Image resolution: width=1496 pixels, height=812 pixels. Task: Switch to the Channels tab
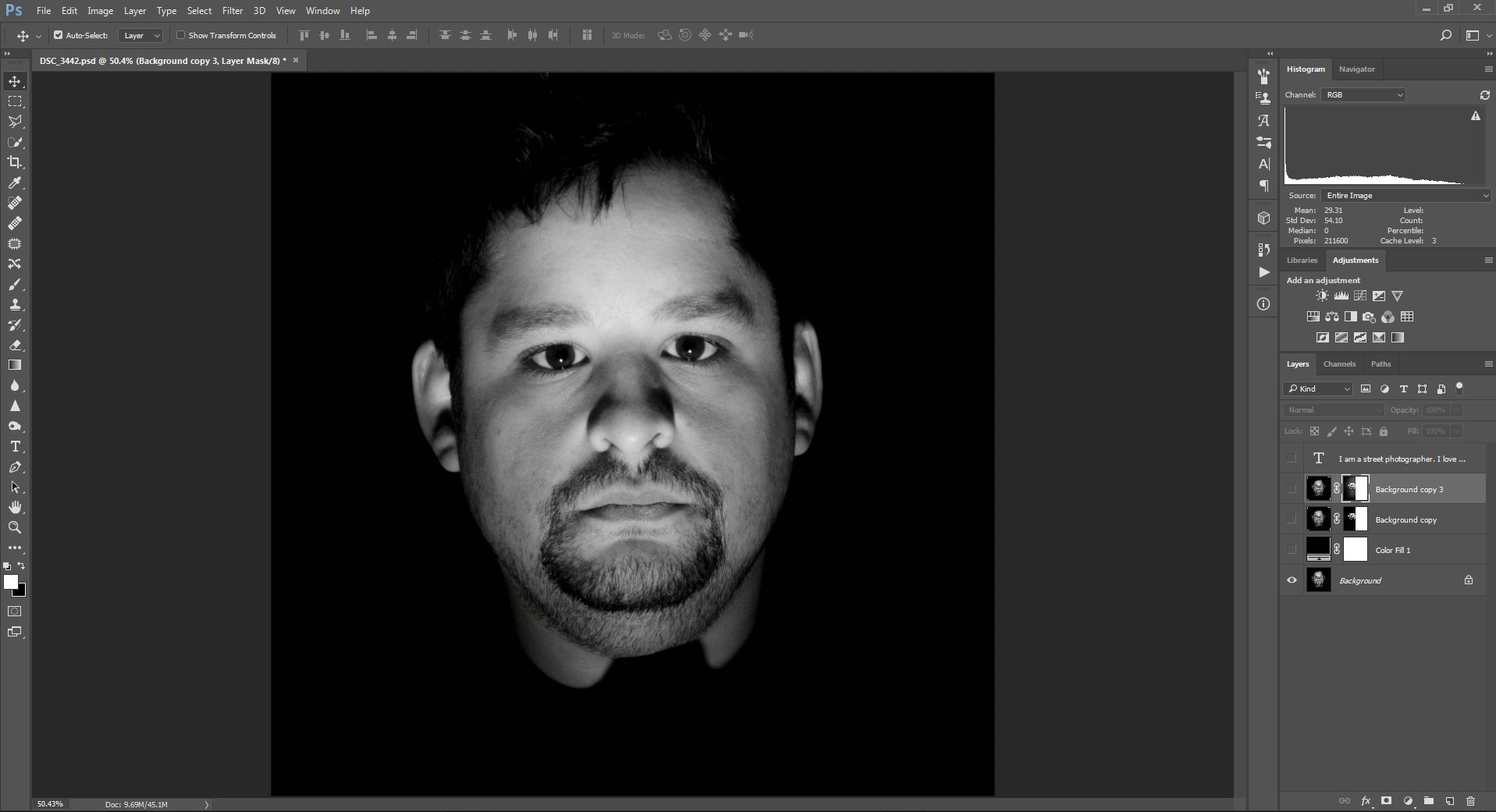tap(1339, 364)
